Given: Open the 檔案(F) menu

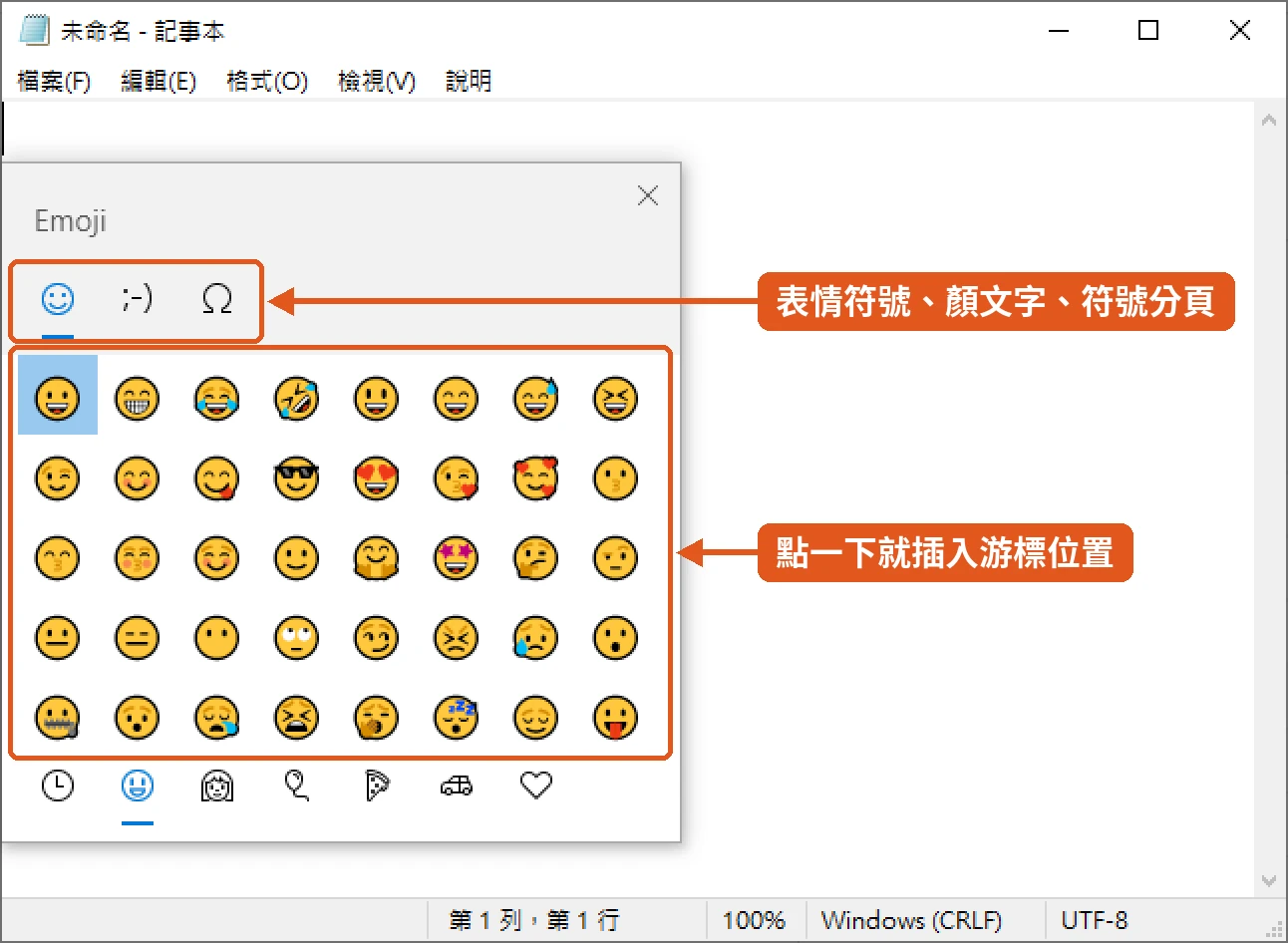Looking at the screenshot, I should (54, 81).
